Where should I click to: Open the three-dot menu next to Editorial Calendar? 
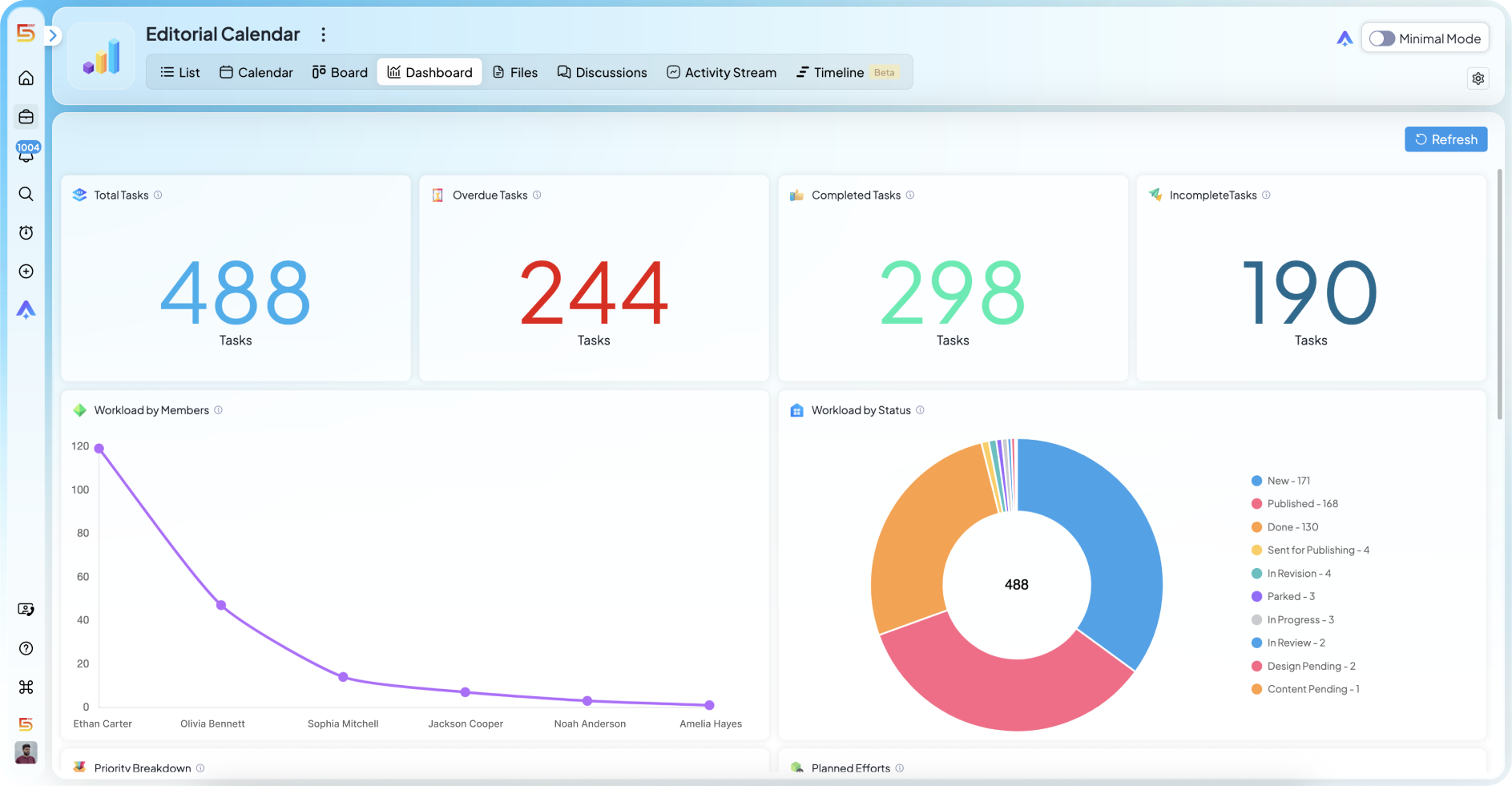click(x=324, y=34)
